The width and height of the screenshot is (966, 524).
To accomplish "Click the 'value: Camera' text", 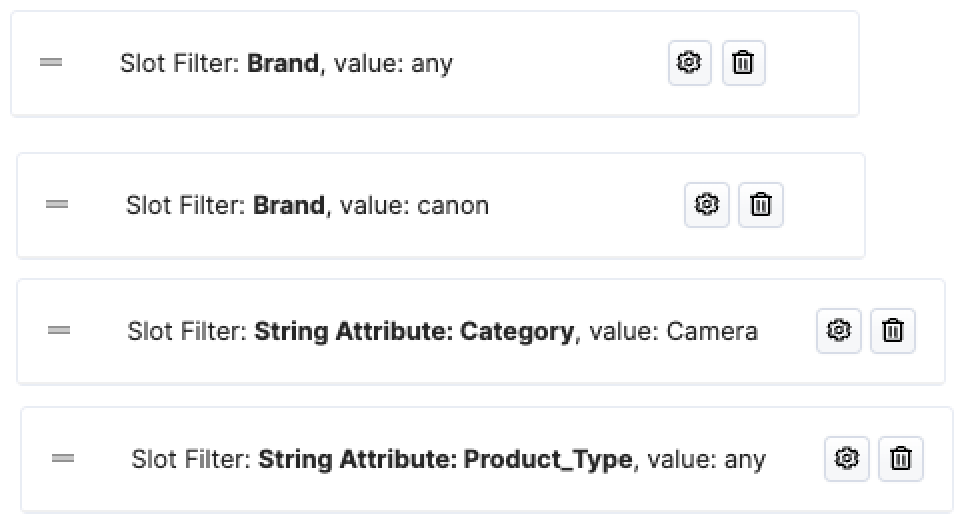I will click(673, 331).
